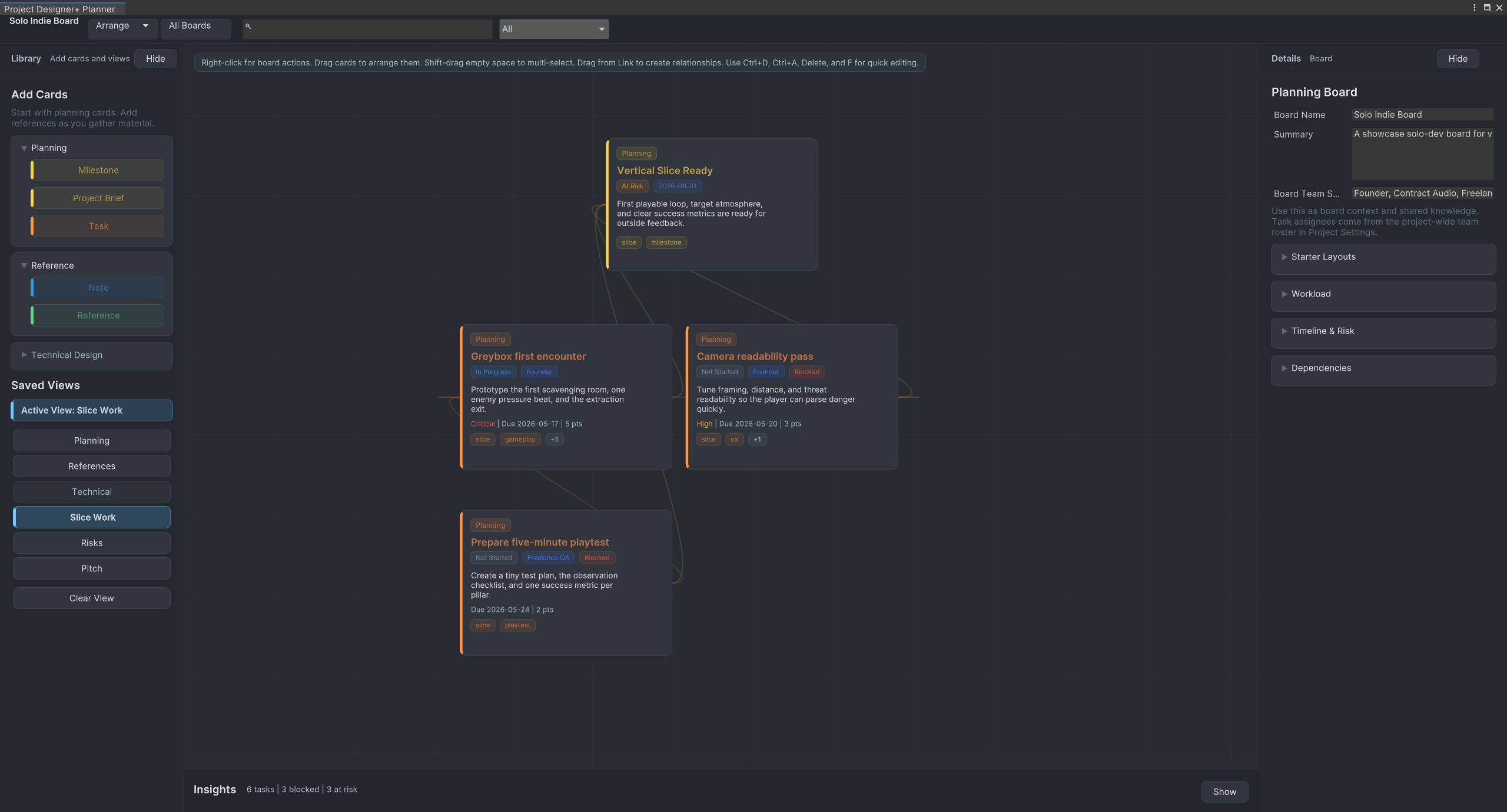The height and width of the screenshot is (812, 1507).
Task: Switch to the Planning saved view
Action: click(x=92, y=441)
